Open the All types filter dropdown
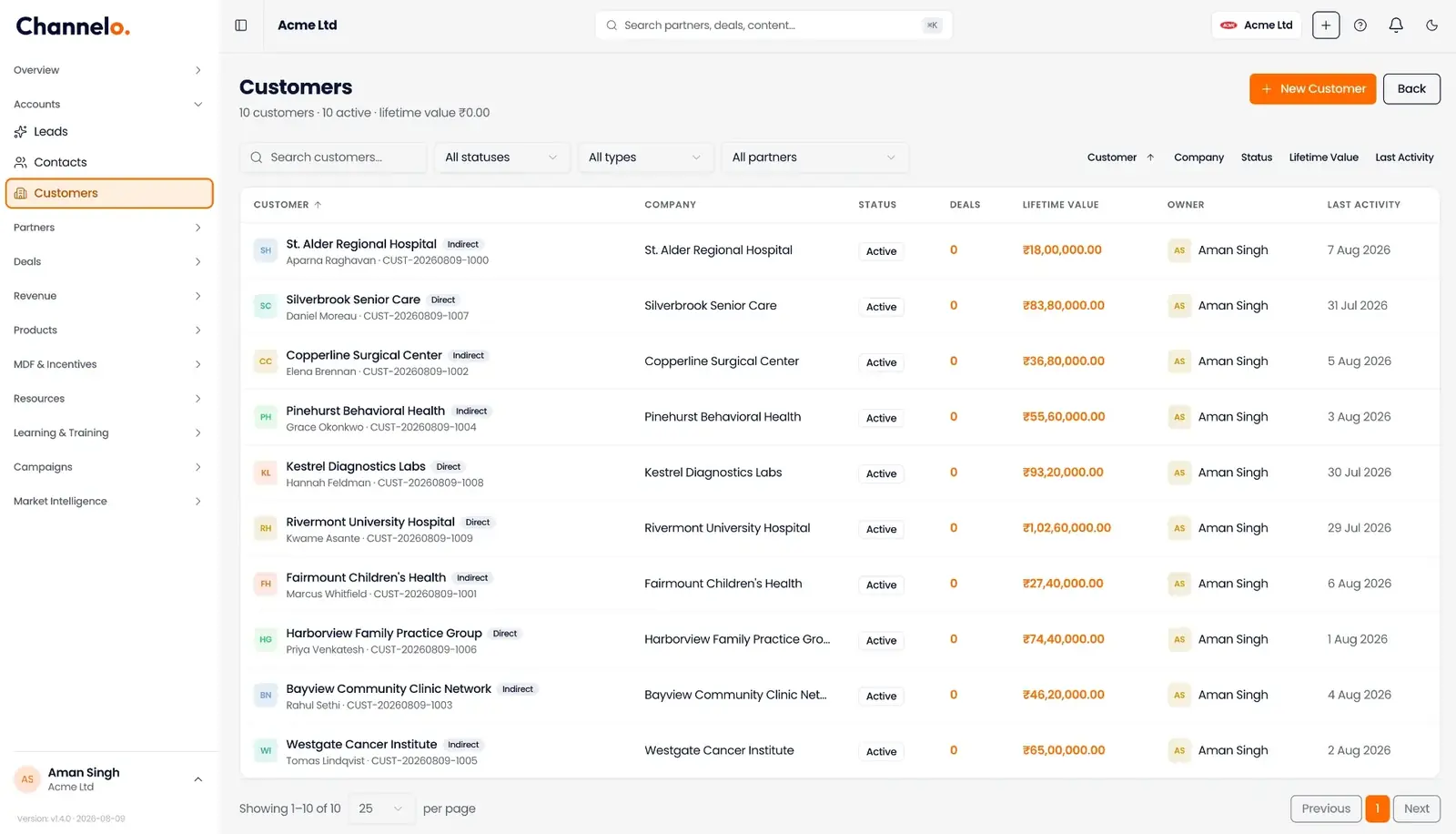1456x834 pixels. coord(644,158)
